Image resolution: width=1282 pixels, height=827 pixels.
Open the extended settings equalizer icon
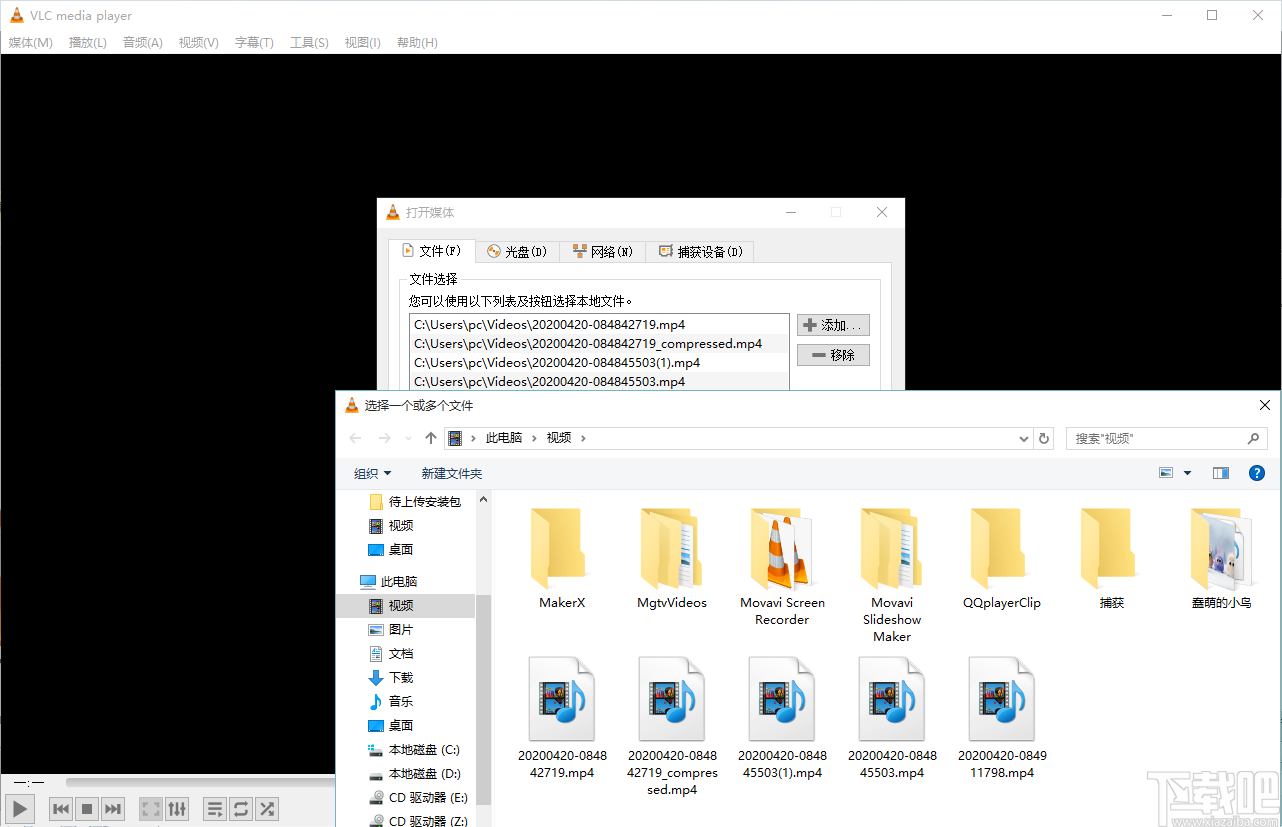click(176, 808)
